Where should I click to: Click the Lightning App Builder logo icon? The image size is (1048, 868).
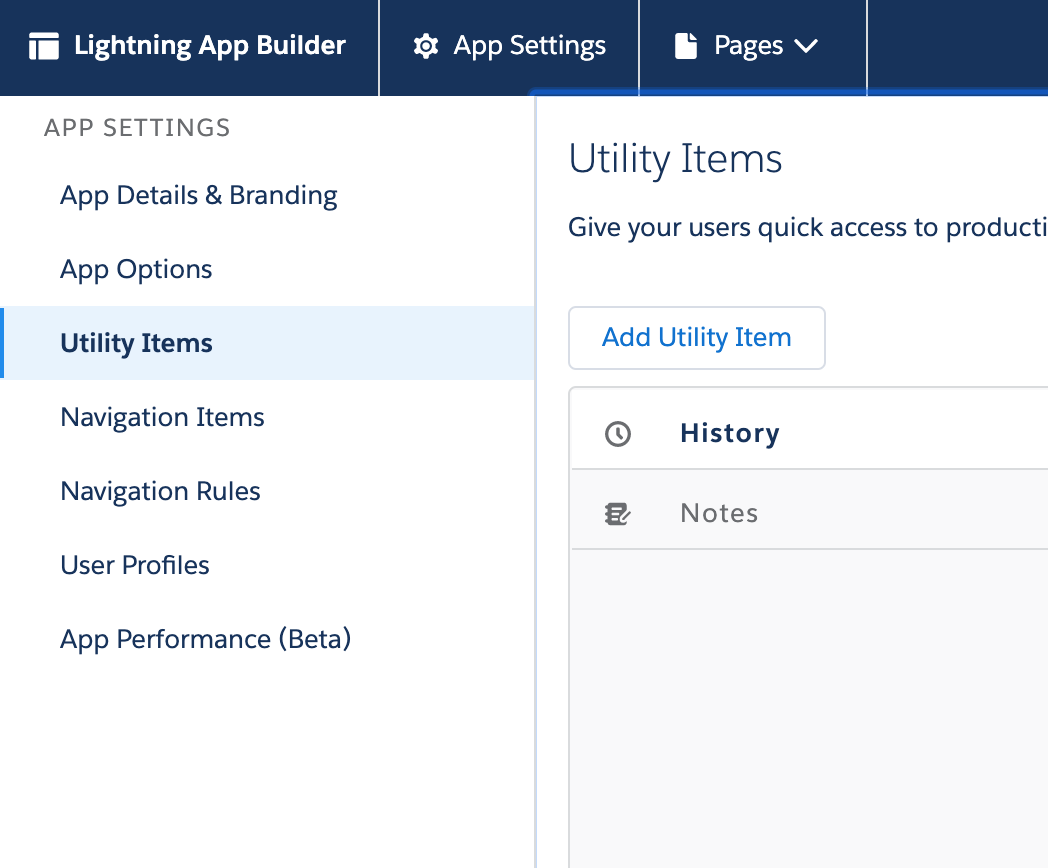[x=44, y=46]
